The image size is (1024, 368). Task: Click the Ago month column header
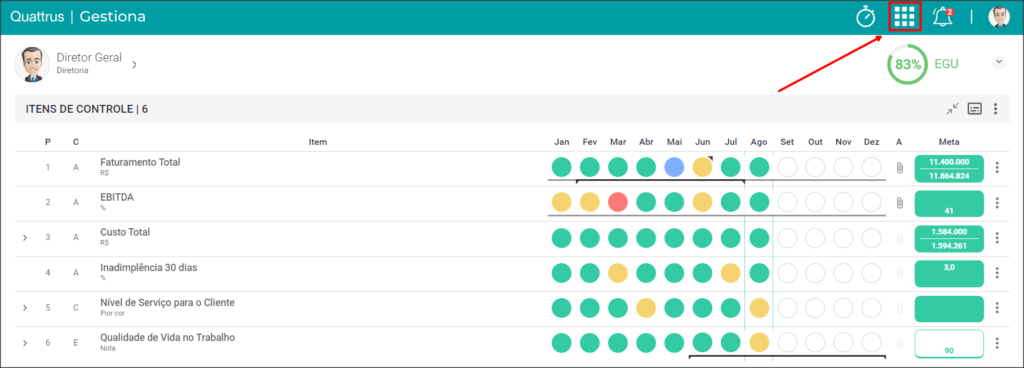pos(759,142)
